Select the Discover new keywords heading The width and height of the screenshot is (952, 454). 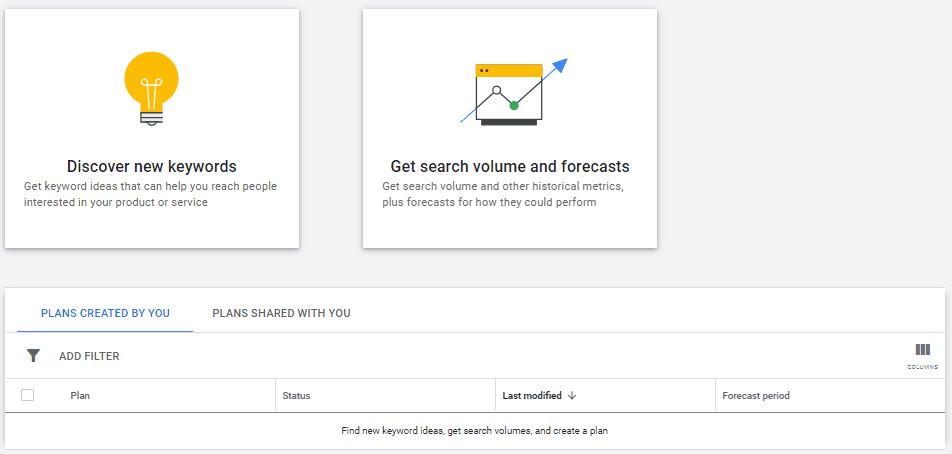tap(151, 166)
